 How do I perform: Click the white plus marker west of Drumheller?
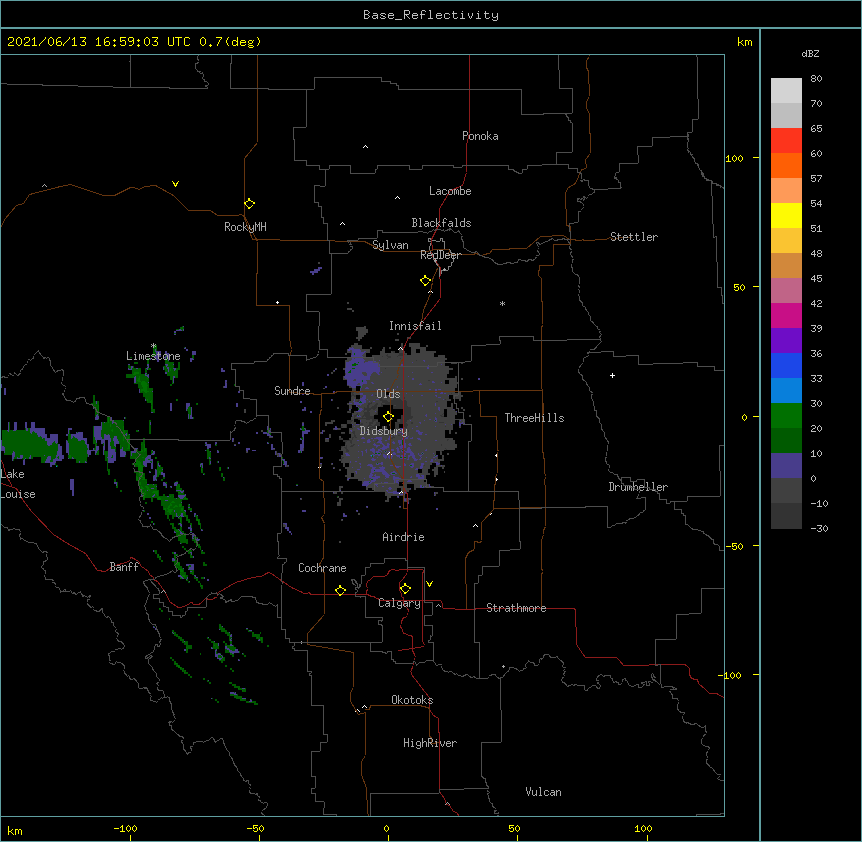tap(612, 375)
